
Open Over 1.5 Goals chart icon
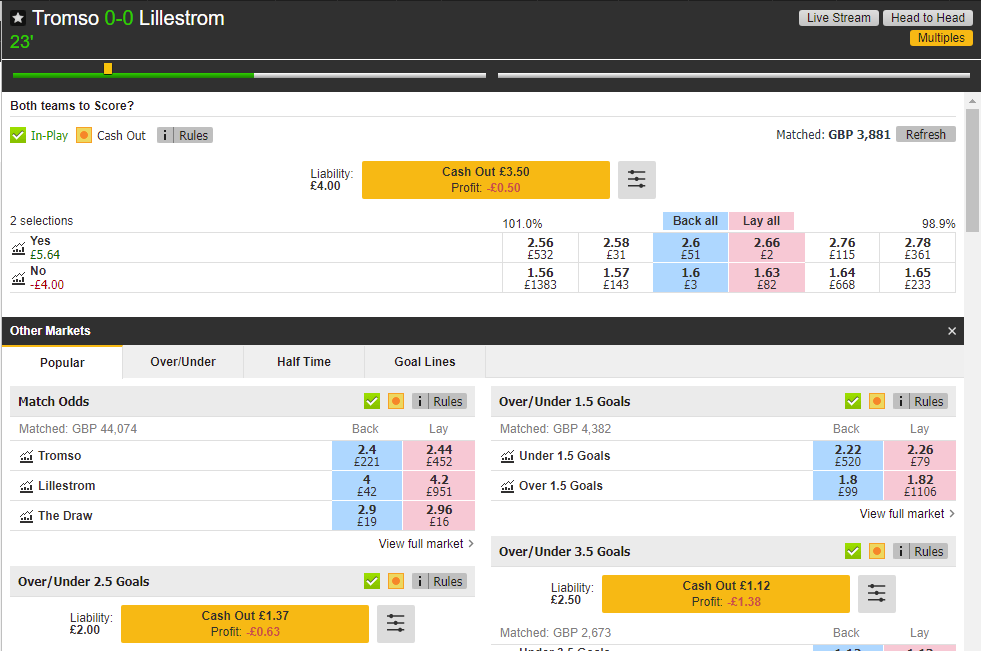(507, 487)
